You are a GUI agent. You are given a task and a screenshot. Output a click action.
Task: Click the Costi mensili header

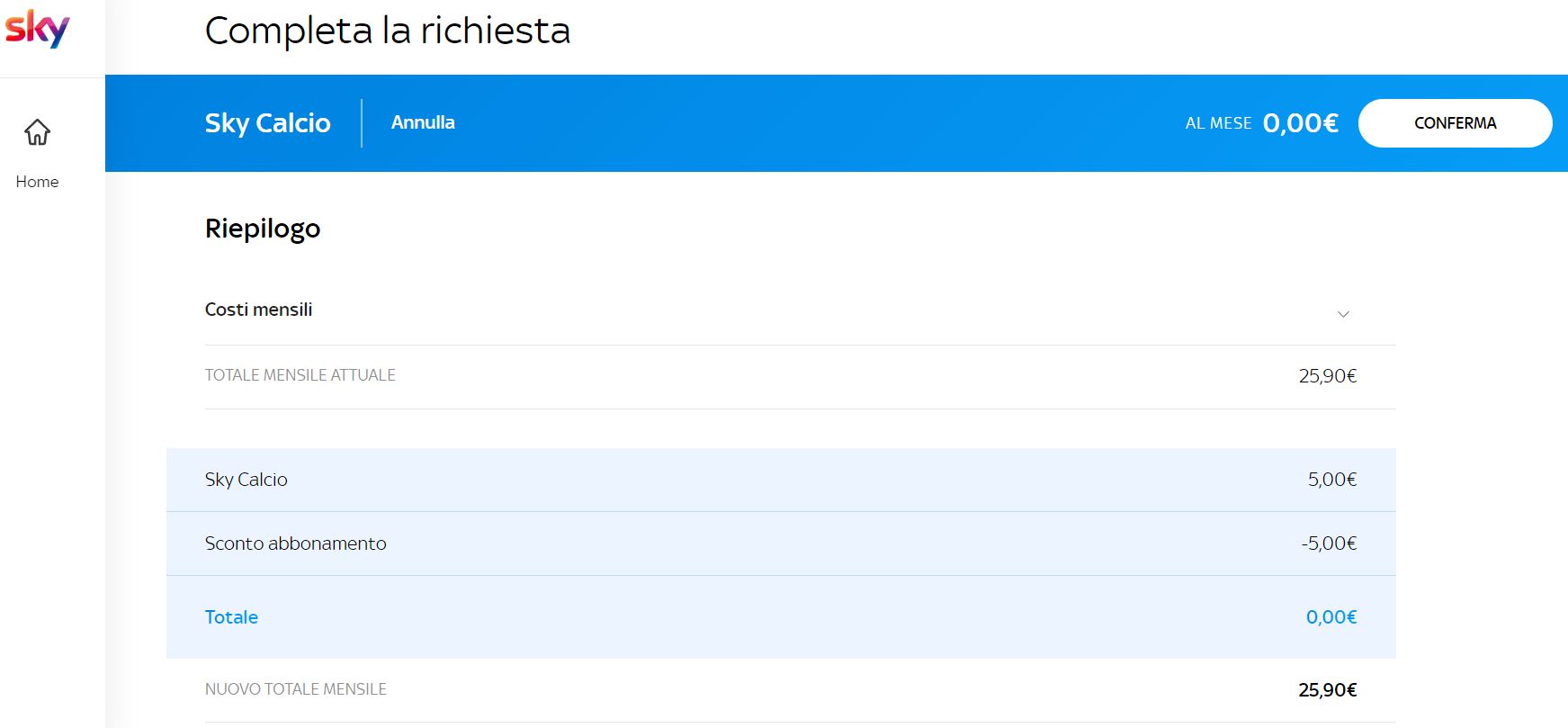(x=258, y=310)
